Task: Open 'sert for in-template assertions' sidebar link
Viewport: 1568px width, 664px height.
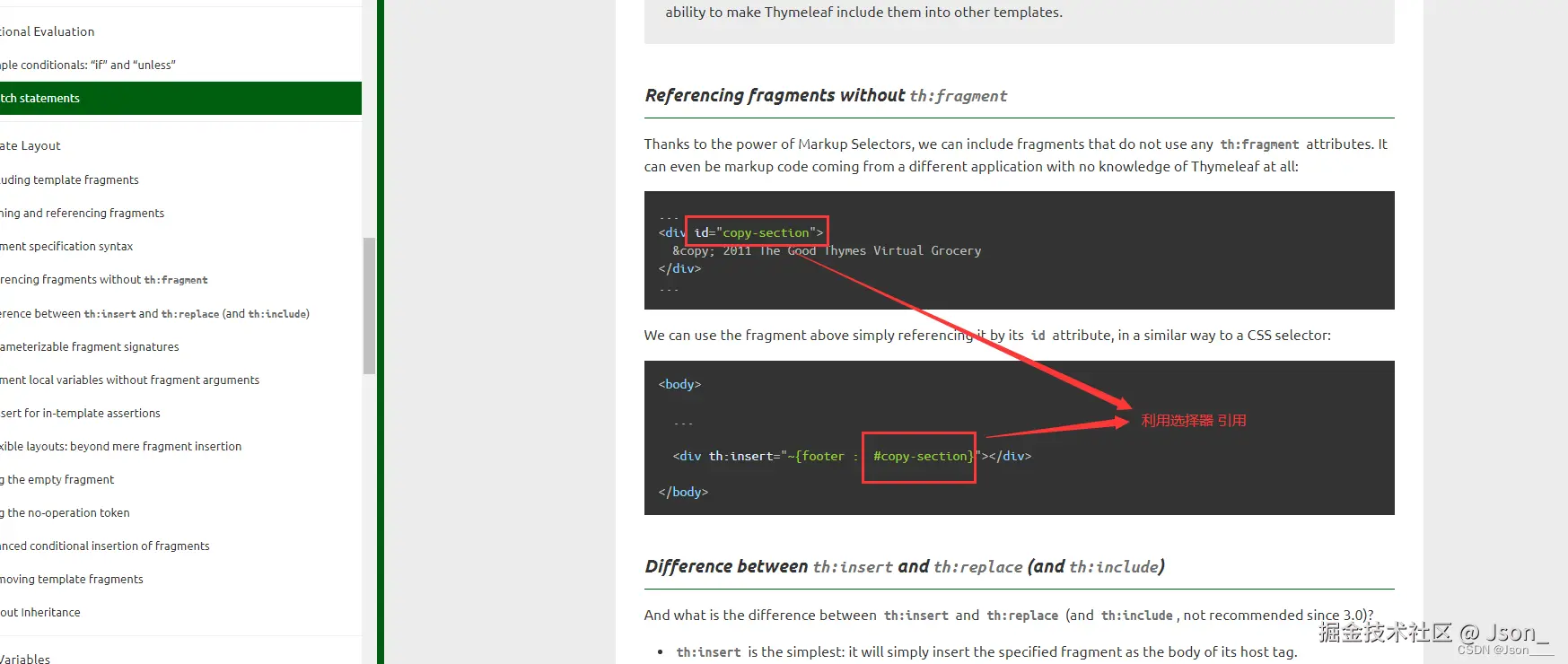Action: click(x=80, y=413)
